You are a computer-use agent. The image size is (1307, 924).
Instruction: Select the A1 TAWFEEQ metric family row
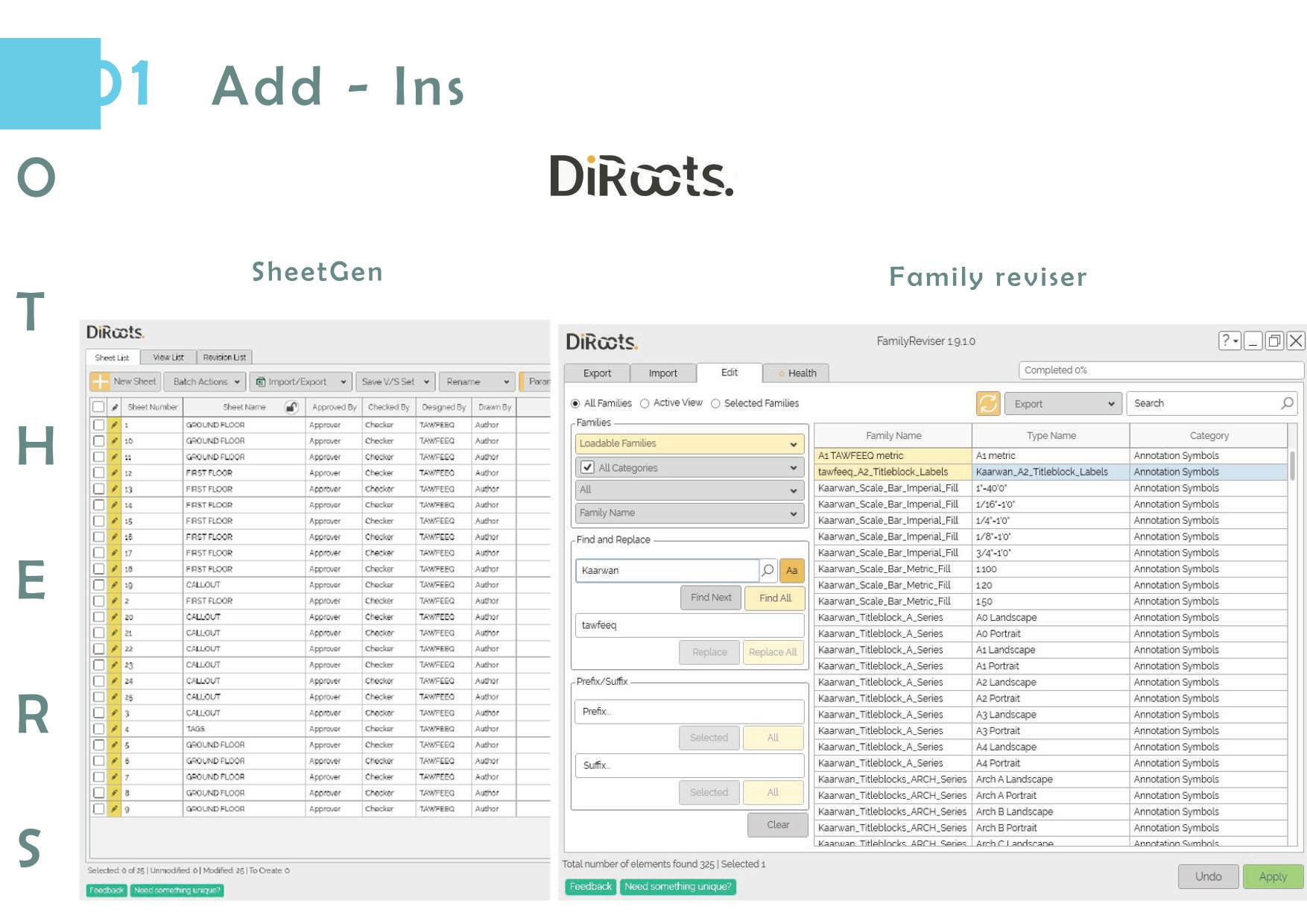[x=1051, y=455]
